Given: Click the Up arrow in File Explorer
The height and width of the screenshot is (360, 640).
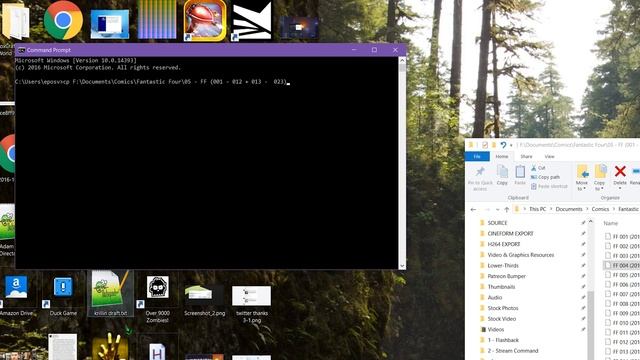Looking at the screenshot, I should tap(507, 209).
